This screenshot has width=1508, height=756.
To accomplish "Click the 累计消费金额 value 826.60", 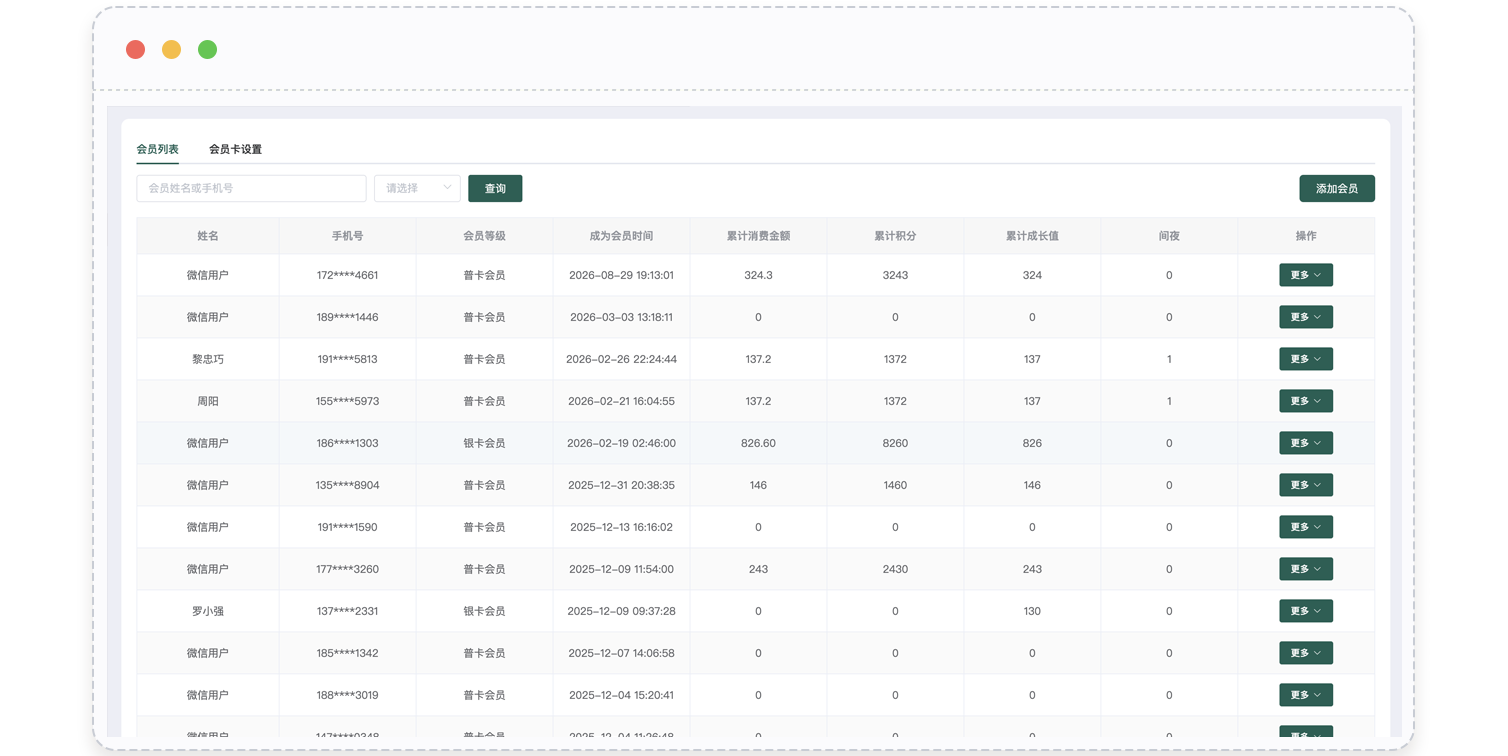I will coord(758,443).
